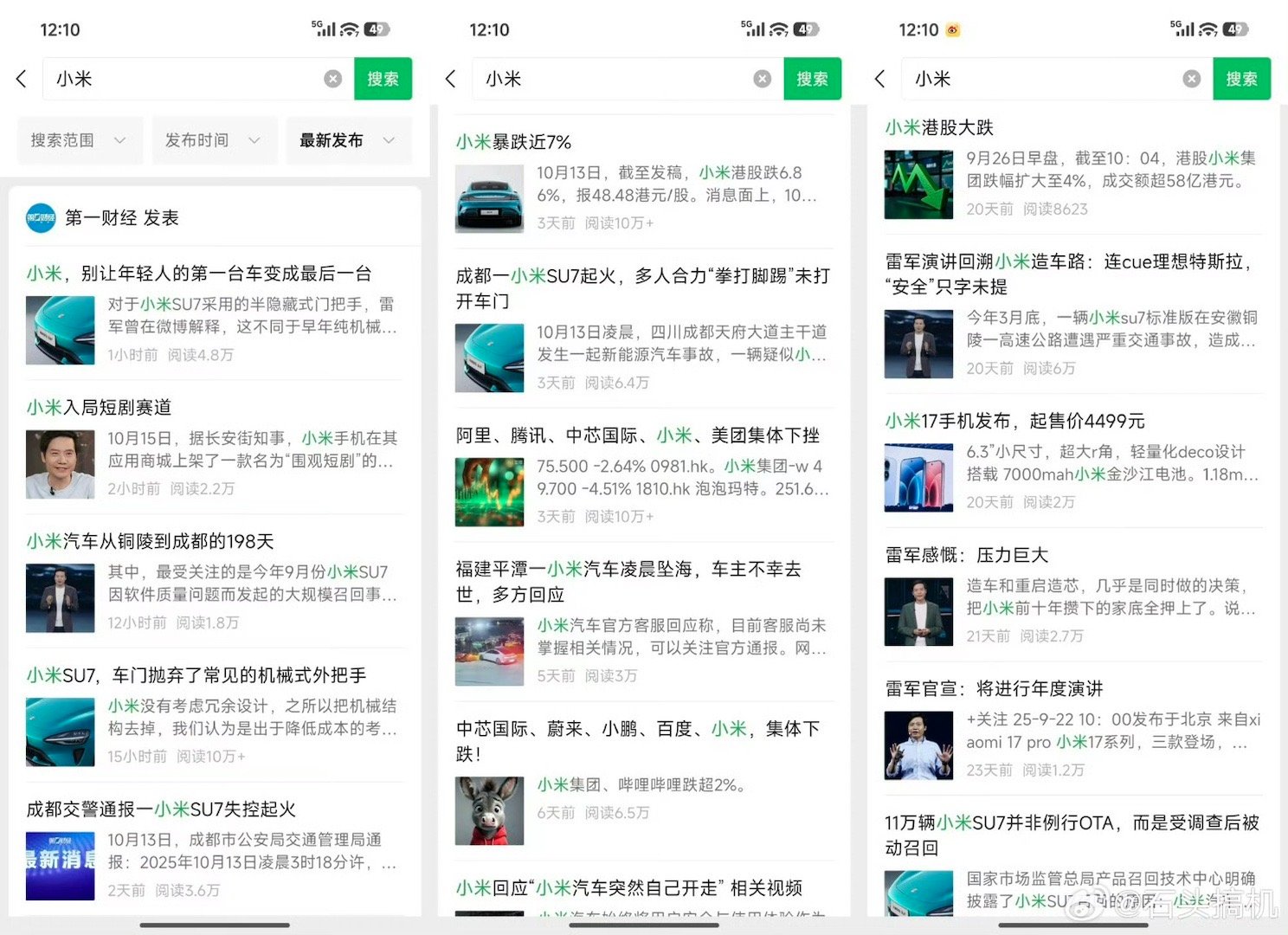Tap thumbnail for 小米入局短剧赛道 article
The image size is (1288, 935).
pyautogui.click(x=61, y=465)
